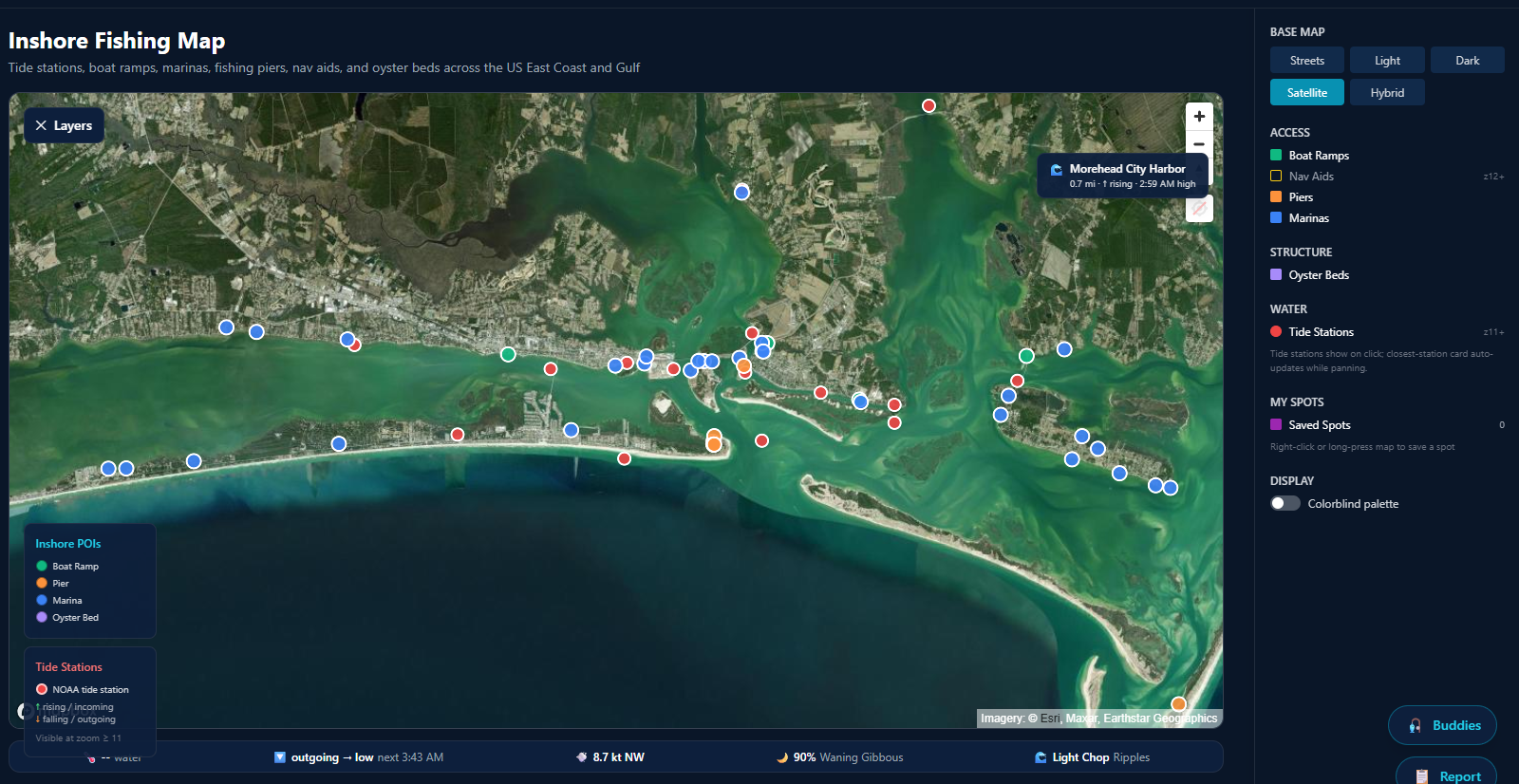Switch base map to Dark
Viewport: 1519px width, 784px height.
tap(1468, 60)
